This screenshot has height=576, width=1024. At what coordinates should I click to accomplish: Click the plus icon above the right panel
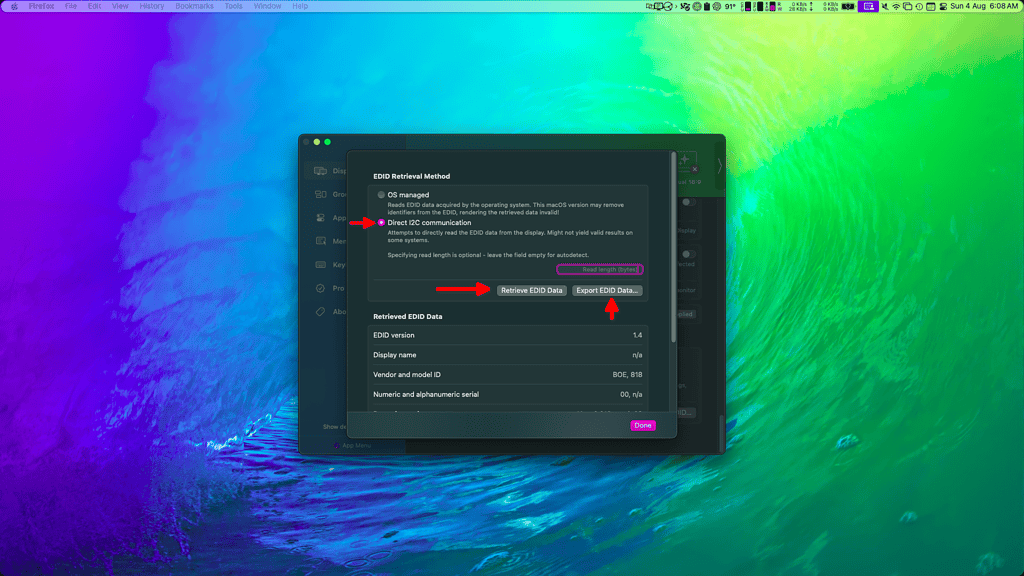tap(684, 159)
